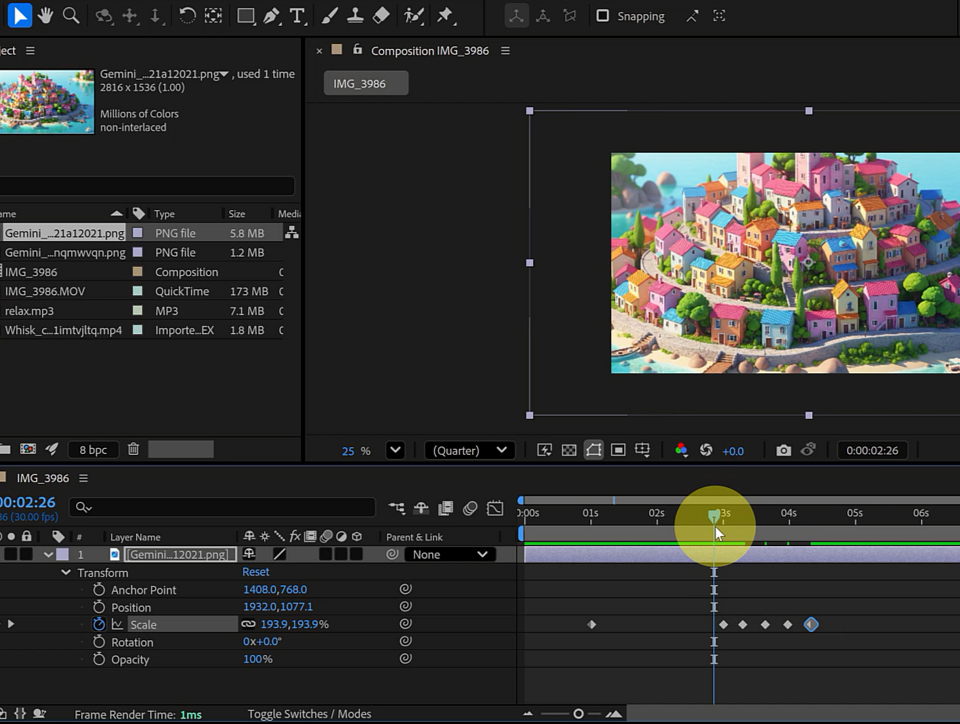Click the IMG_3986 composition breadcrumb tab
The image size is (960, 724).
coord(365,84)
